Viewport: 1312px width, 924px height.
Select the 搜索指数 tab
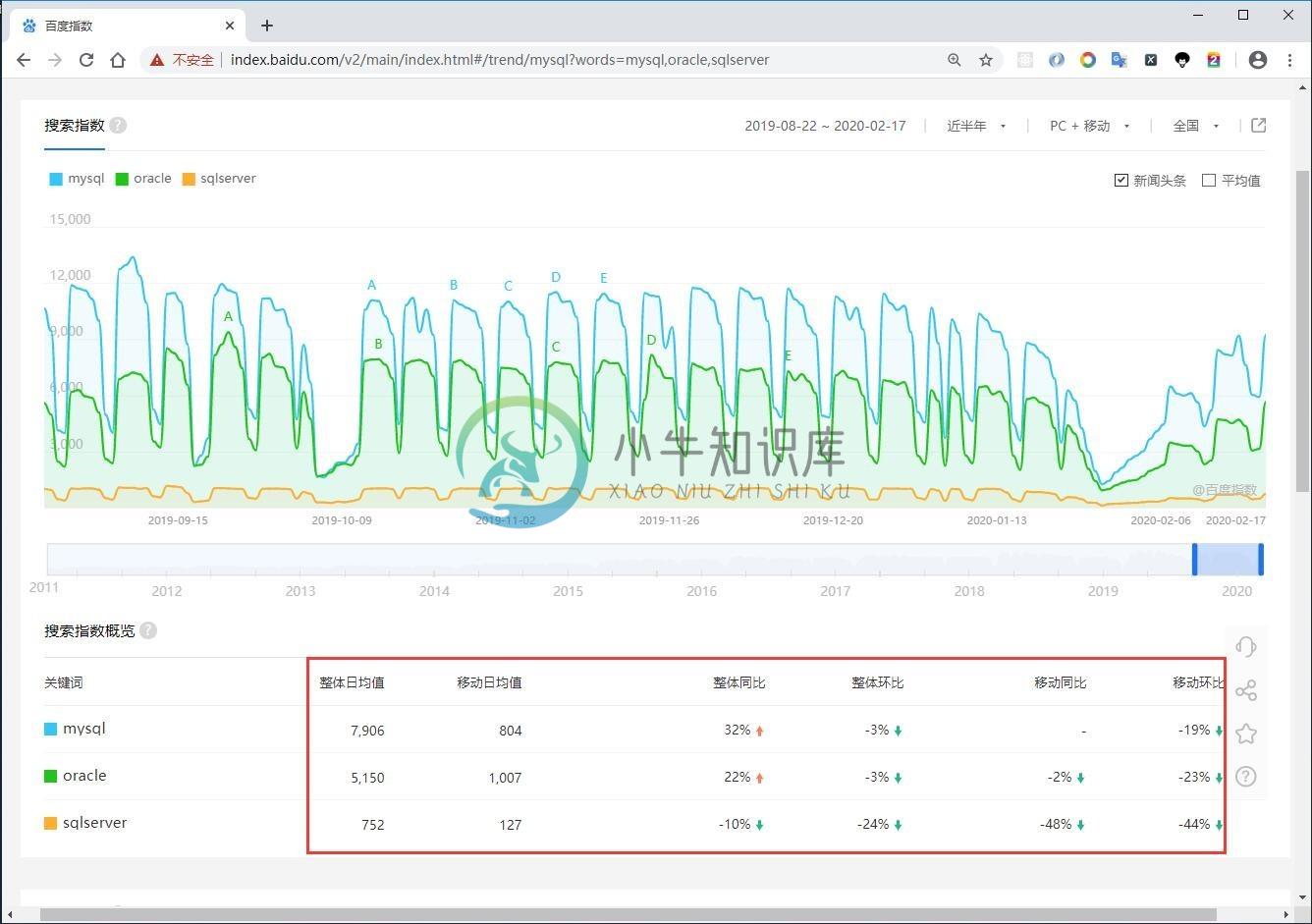coord(74,126)
